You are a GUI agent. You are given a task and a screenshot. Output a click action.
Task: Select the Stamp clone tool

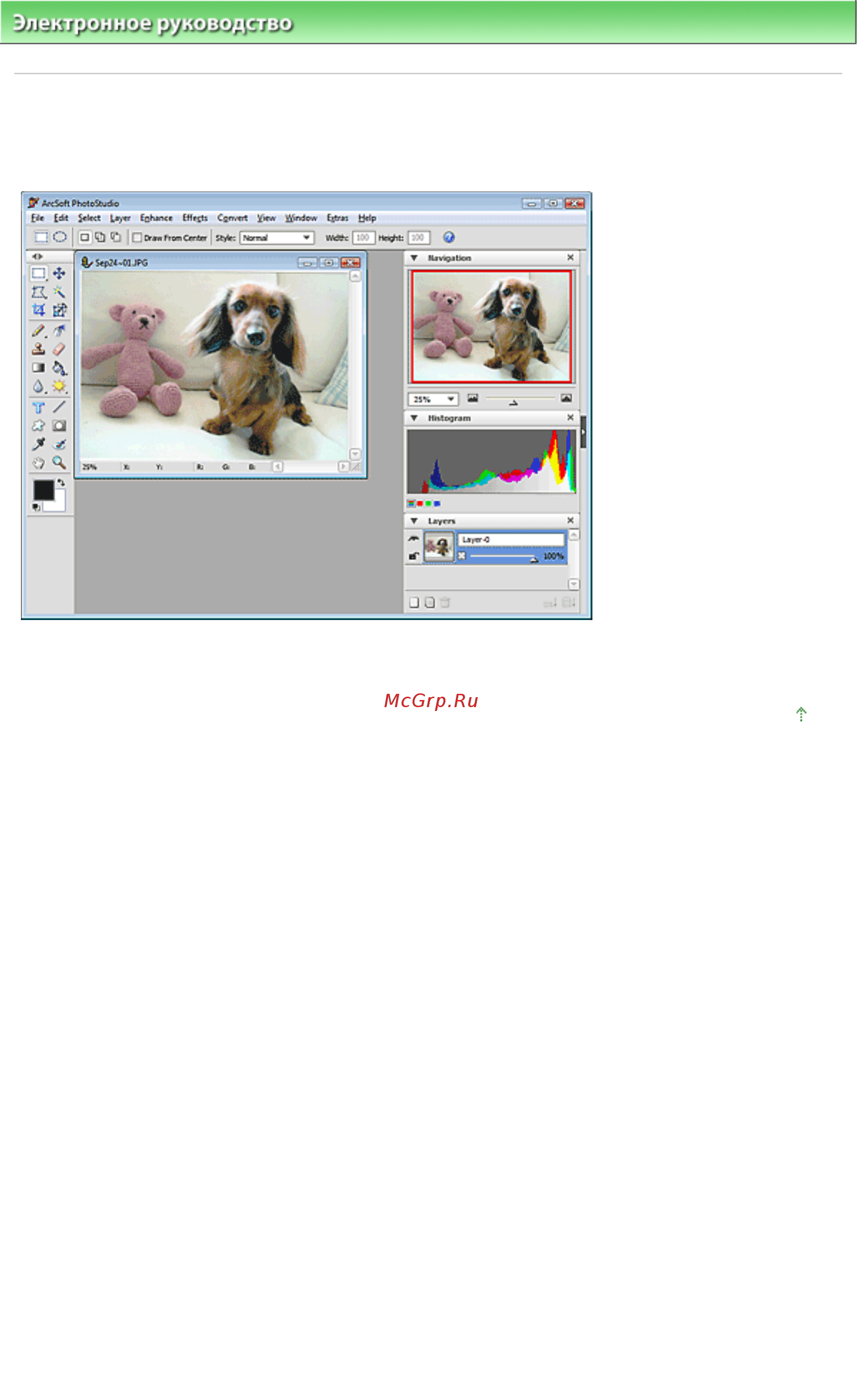pos(39,349)
